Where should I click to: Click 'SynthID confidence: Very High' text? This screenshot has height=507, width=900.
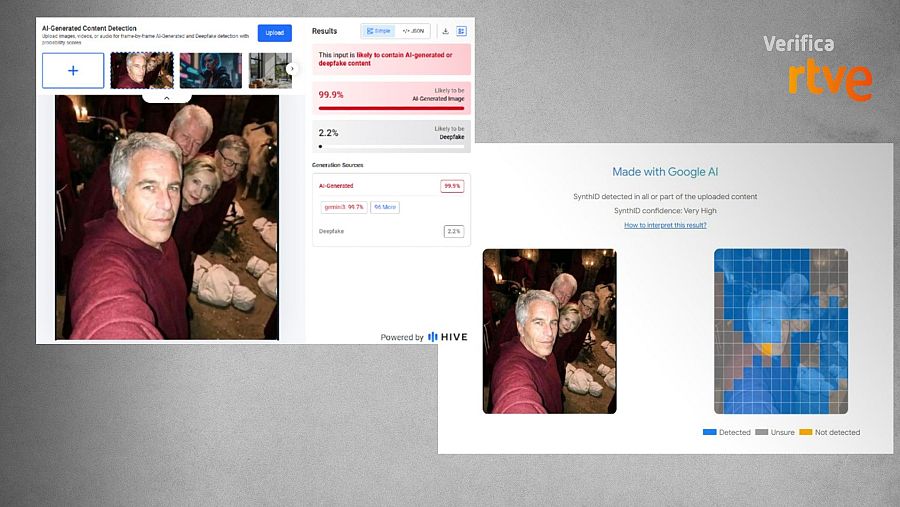(x=665, y=211)
